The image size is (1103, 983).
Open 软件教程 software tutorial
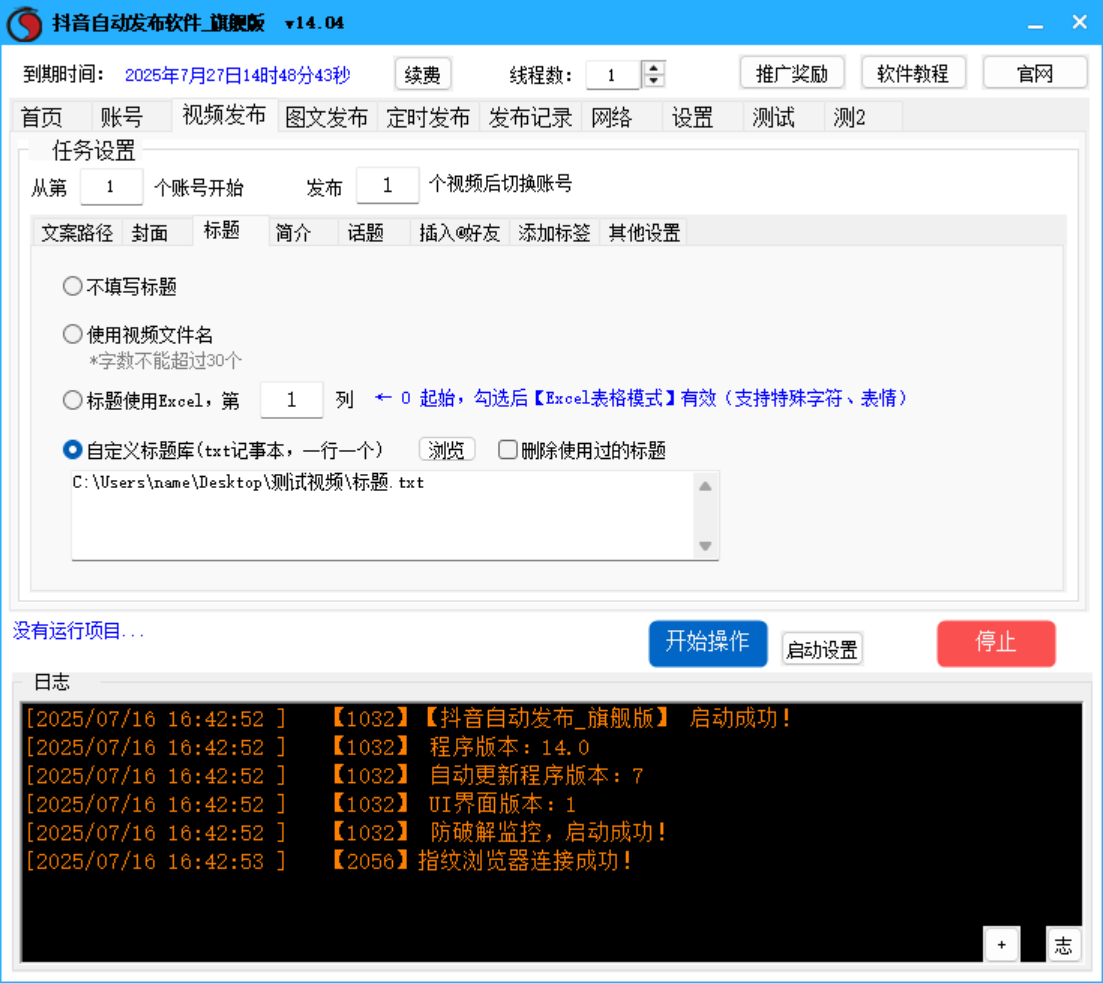(913, 73)
